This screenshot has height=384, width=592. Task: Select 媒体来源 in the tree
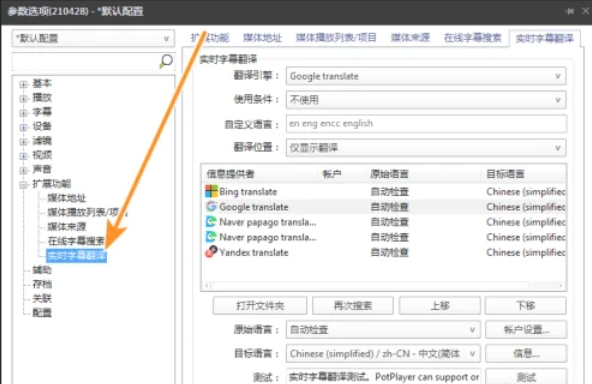coord(66,227)
